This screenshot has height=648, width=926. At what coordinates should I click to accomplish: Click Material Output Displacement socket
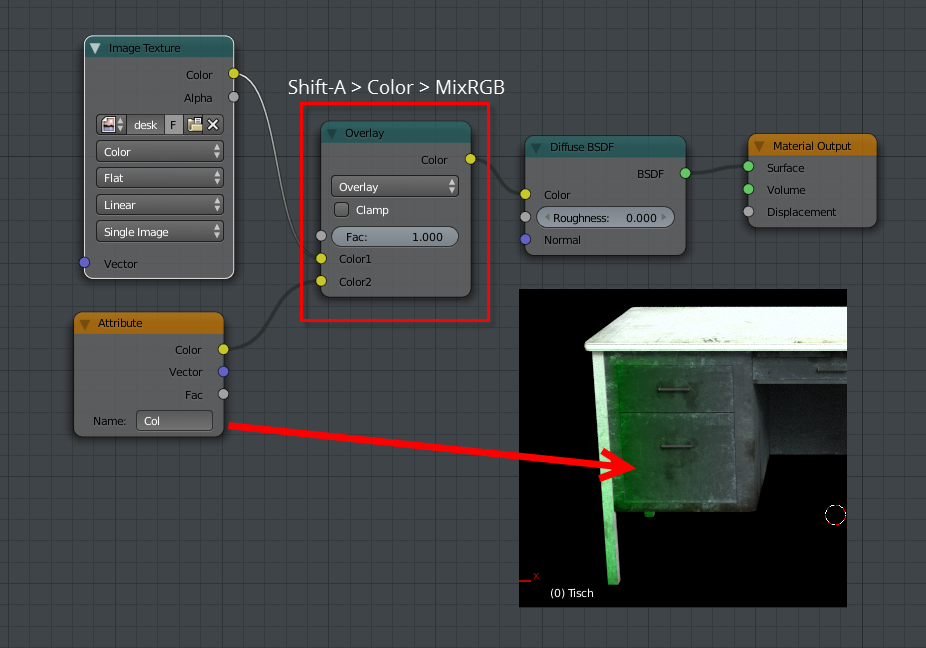tap(748, 211)
